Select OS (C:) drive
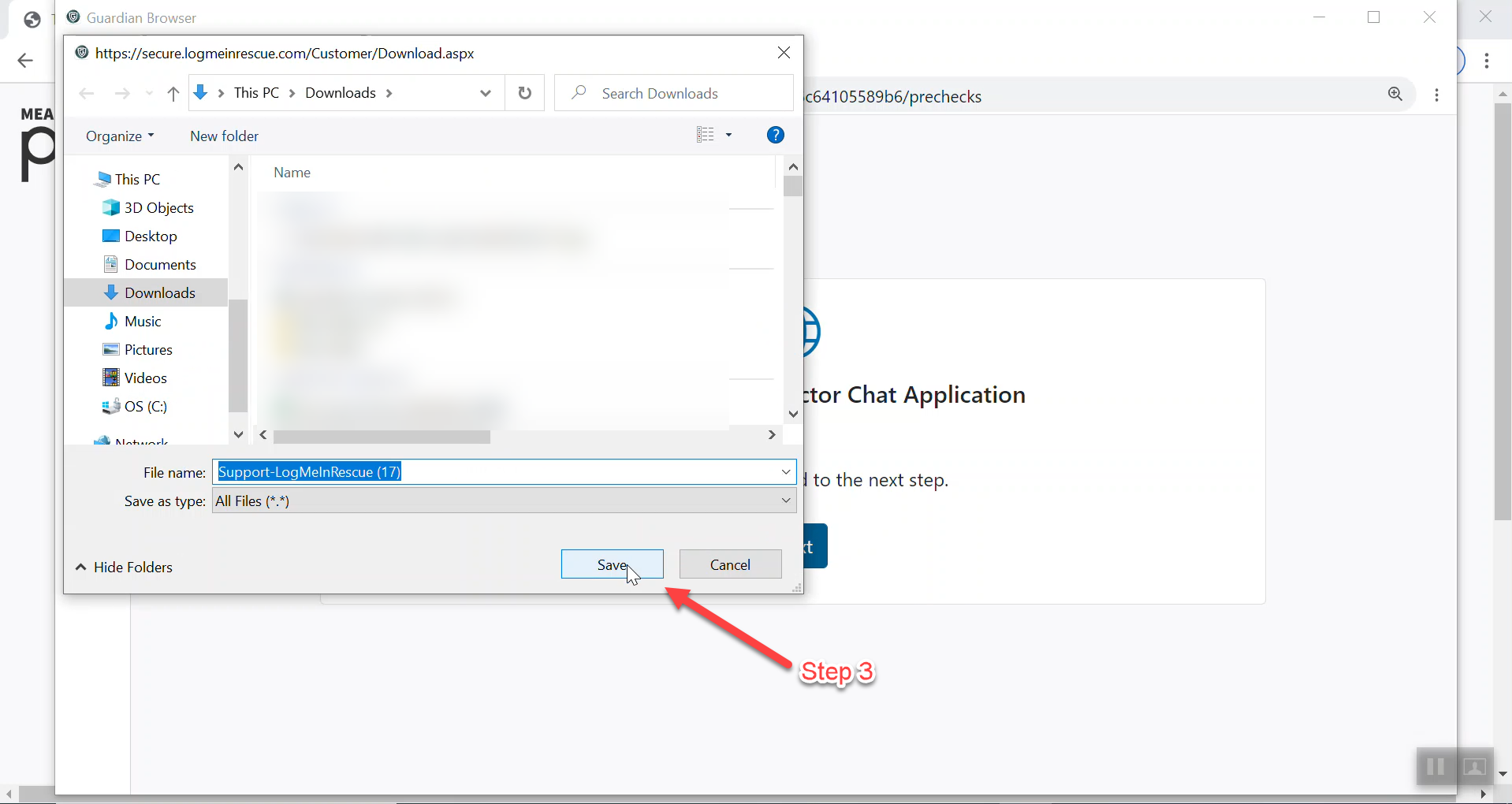The width and height of the screenshot is (1512, 804). click(x=146, y=406)
